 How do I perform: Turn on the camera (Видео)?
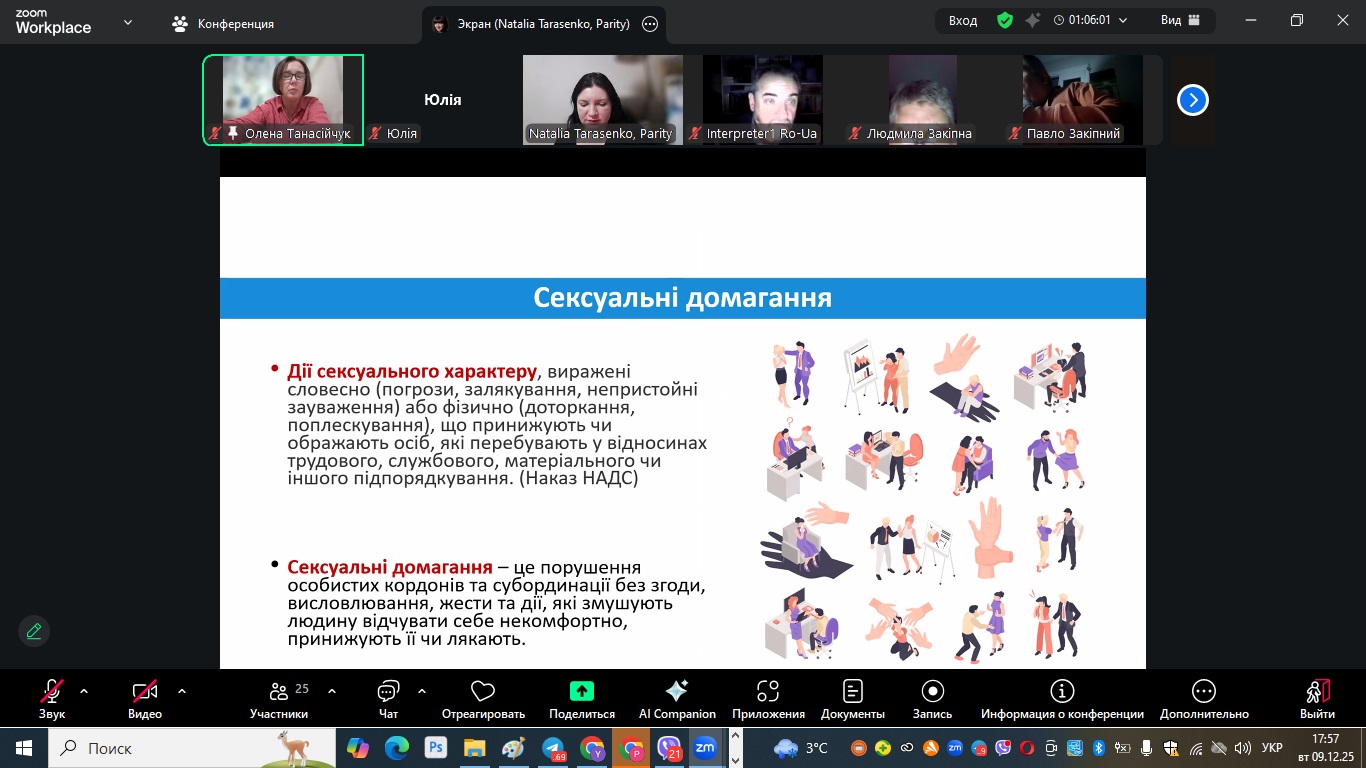tap(145, 692)
